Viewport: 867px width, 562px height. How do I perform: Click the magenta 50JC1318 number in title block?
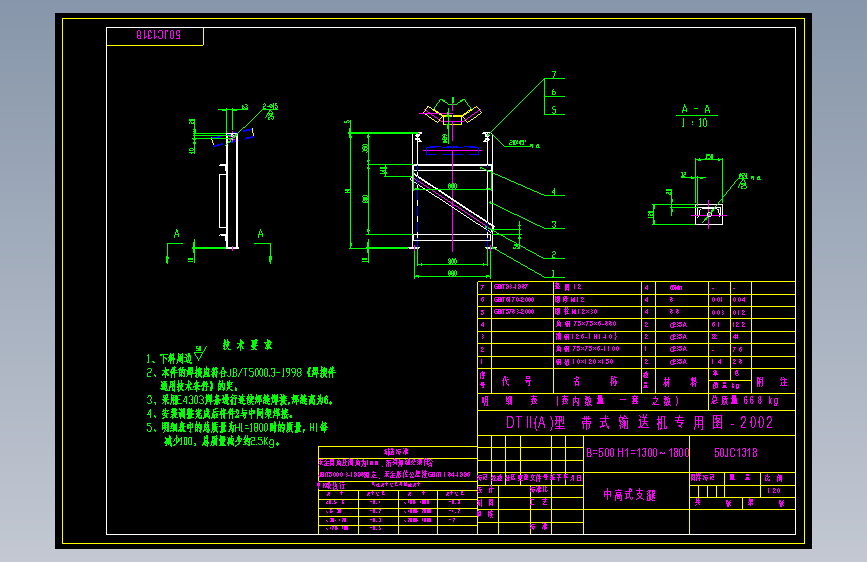[735, 452]
